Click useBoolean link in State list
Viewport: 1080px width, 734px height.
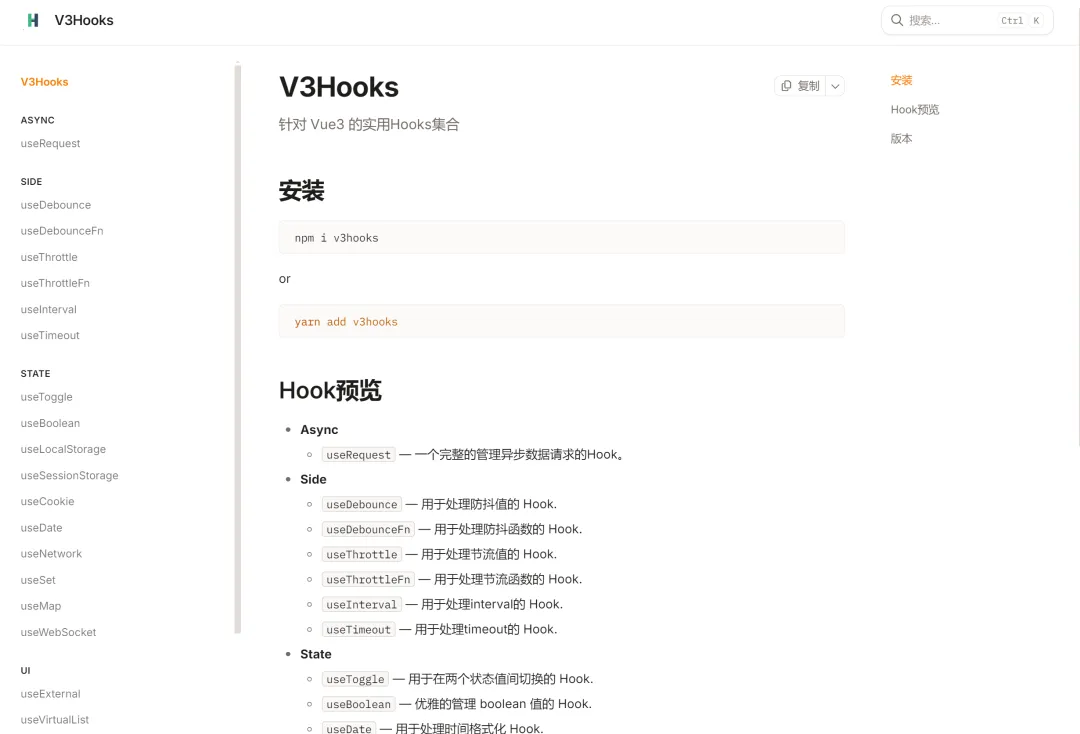pos(358,704)
